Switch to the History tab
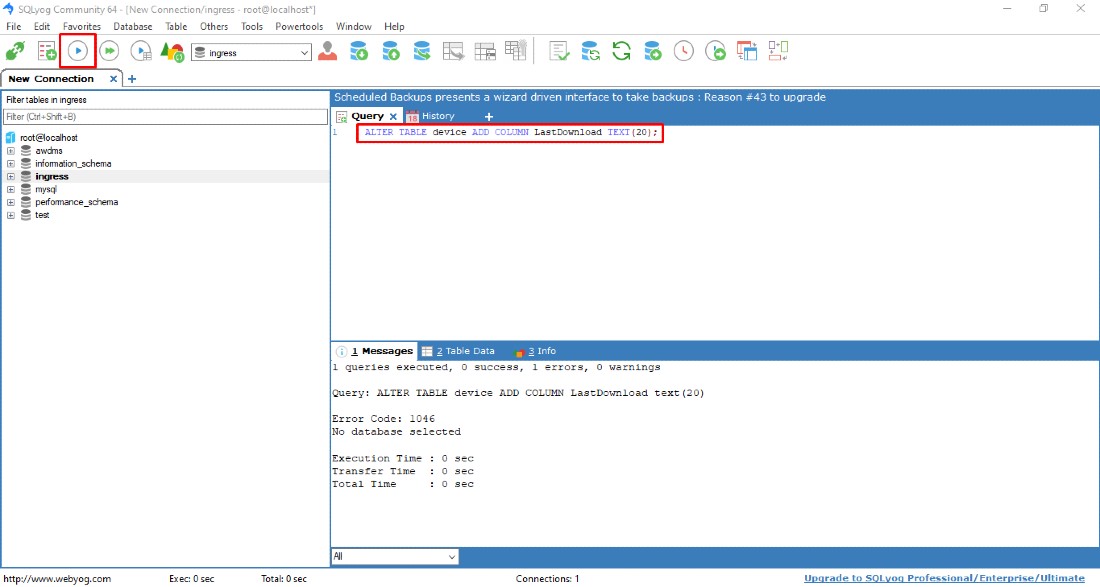 tap(431, 116)
